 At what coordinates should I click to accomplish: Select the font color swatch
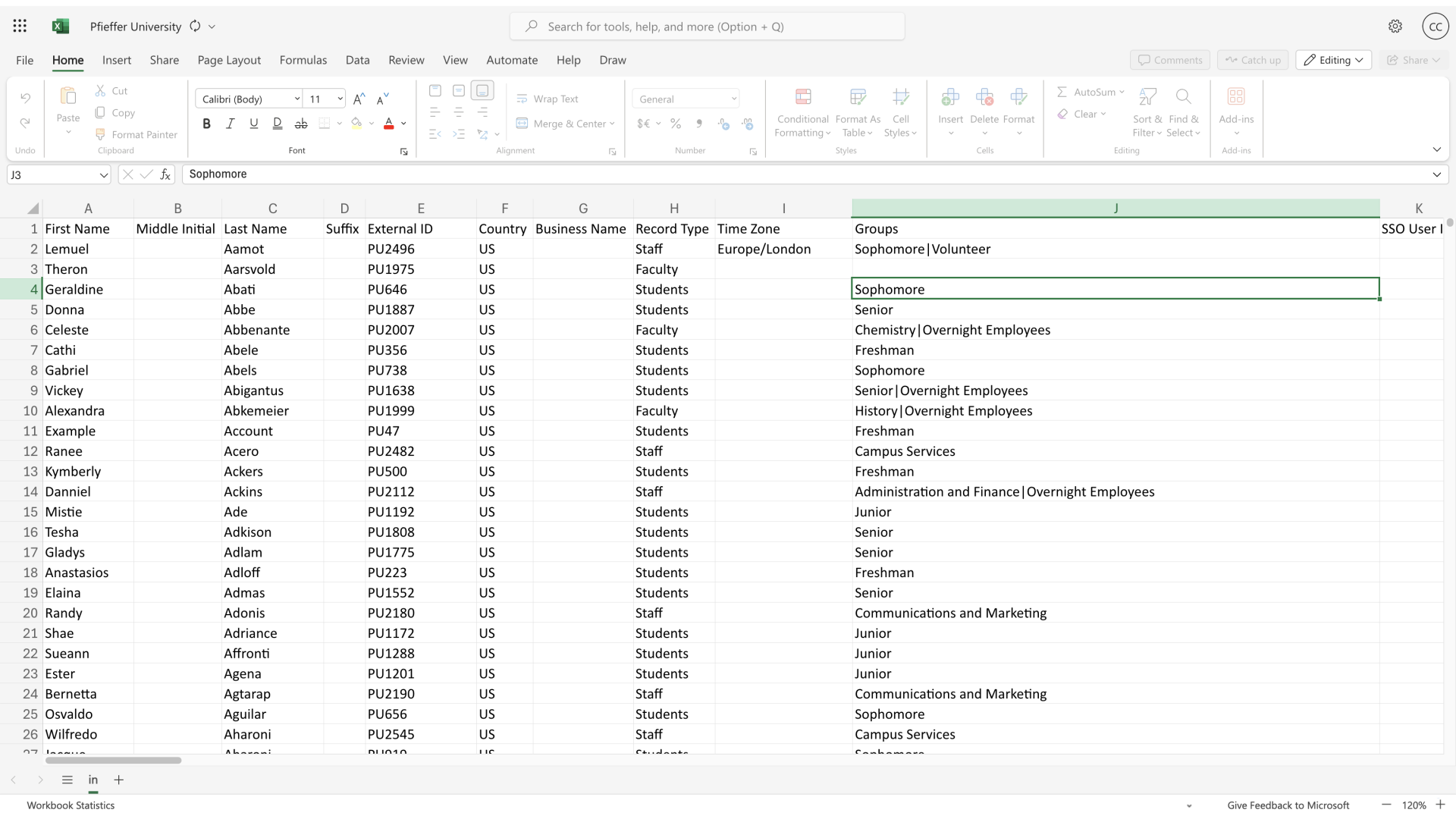point(389,128)
